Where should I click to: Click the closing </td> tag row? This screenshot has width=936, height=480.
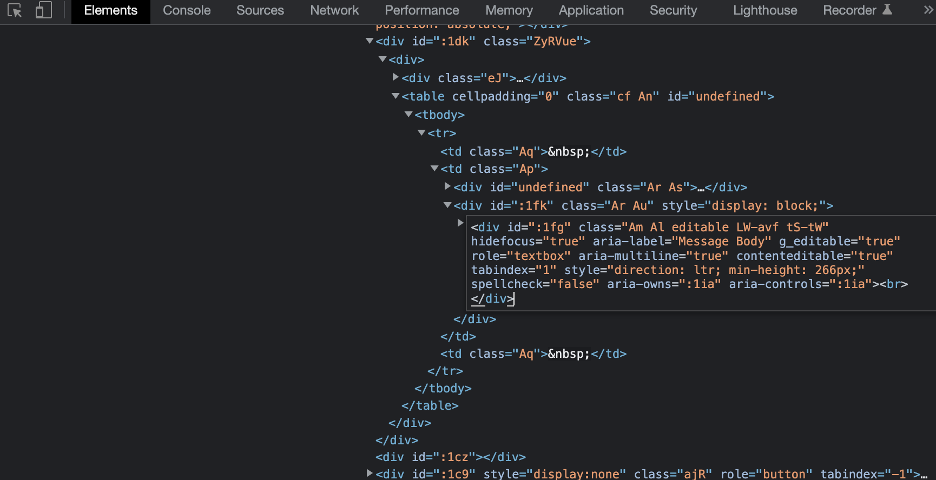[458, 336]
